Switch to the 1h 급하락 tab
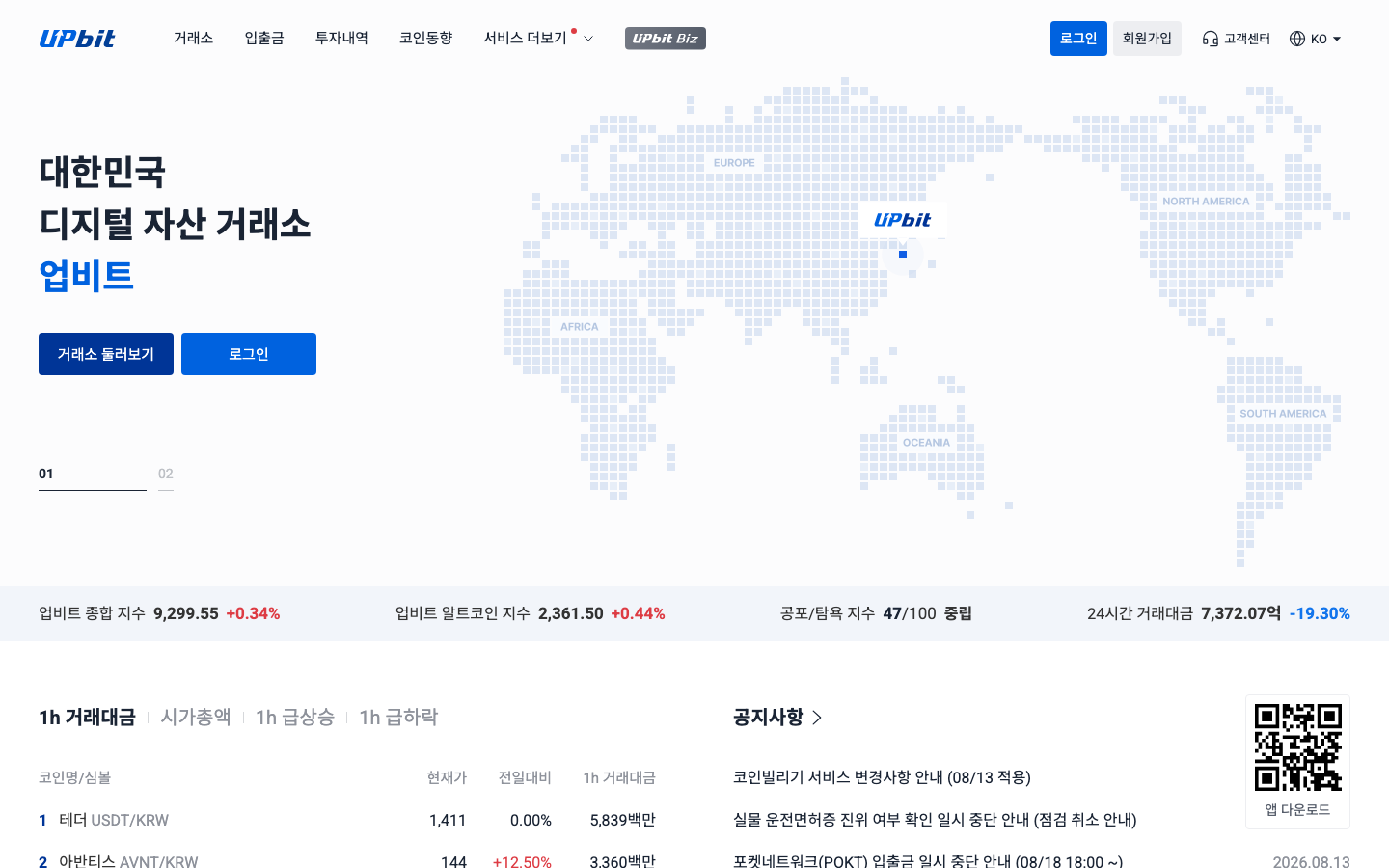The image size is (1389, 868). pyautogui.click(x=398, y=718)
